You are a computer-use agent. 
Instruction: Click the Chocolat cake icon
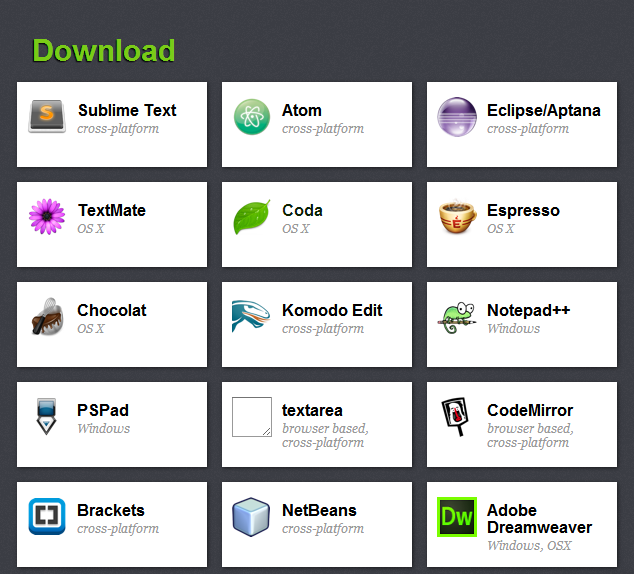coord(47,317)
